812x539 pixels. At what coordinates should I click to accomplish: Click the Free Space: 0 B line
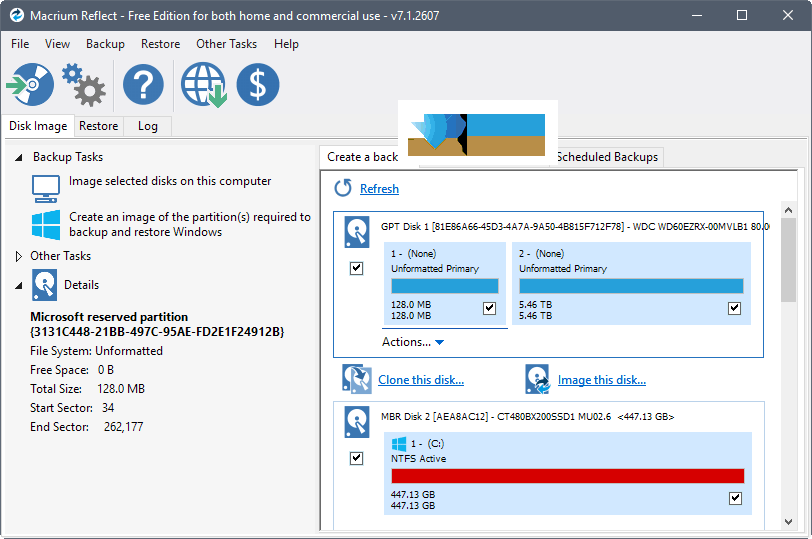pos(72,370)
